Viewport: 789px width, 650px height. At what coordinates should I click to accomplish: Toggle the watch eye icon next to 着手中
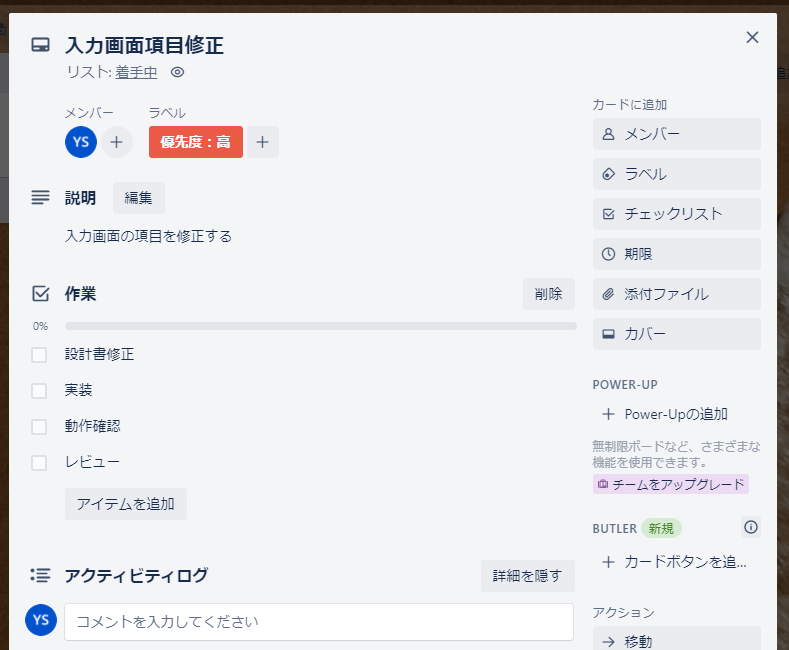point(177,72)
